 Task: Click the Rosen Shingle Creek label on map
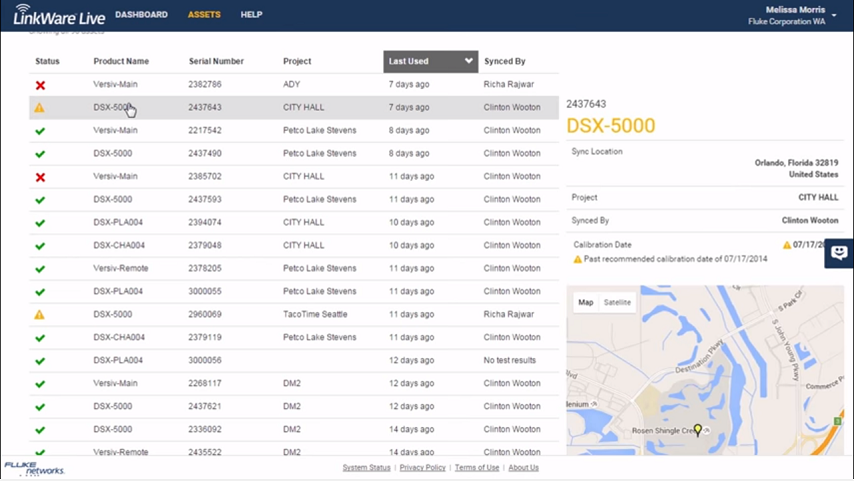click(666, 431)
